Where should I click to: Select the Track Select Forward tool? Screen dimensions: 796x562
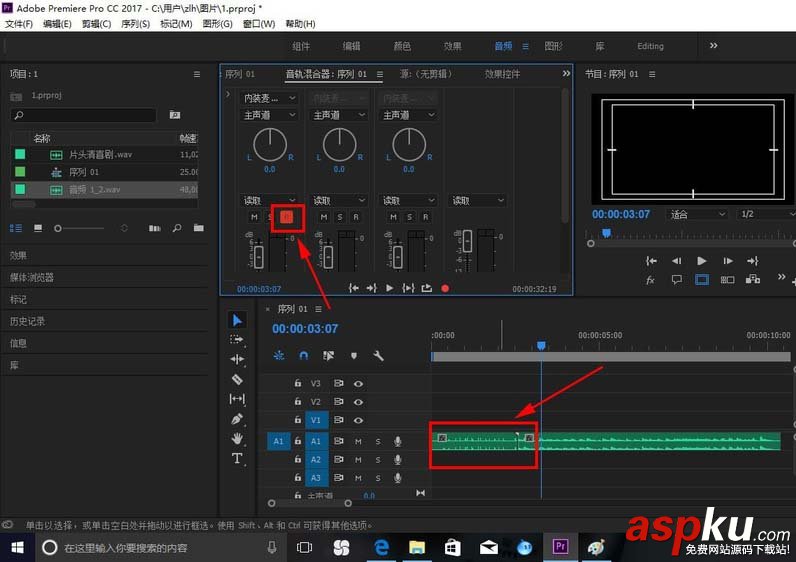[x=237, y=339]
